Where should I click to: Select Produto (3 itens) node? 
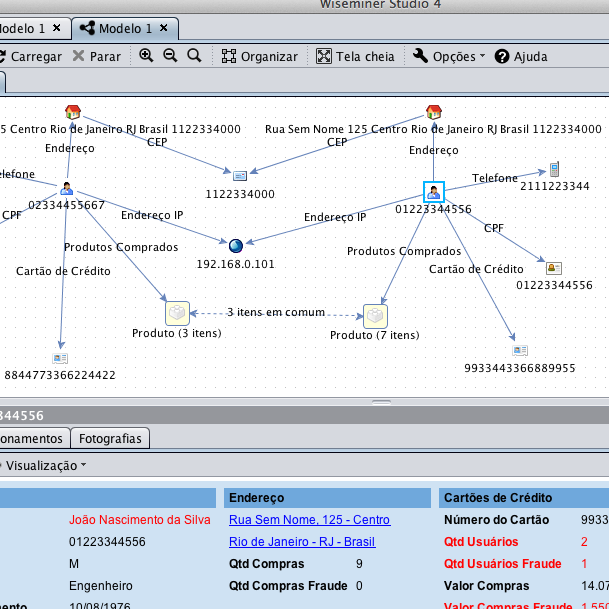tap(177, 313)
